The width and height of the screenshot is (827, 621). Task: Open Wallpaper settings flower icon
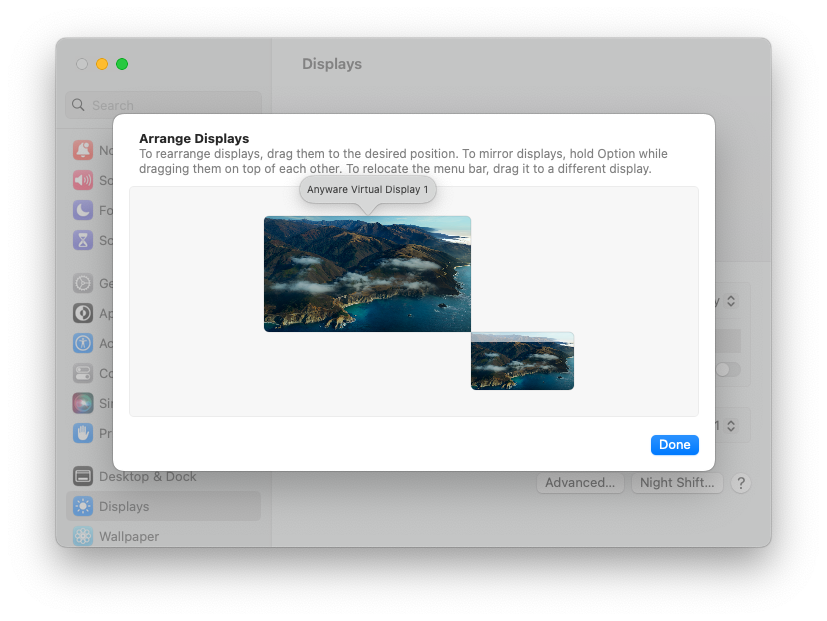coord(83,537)
